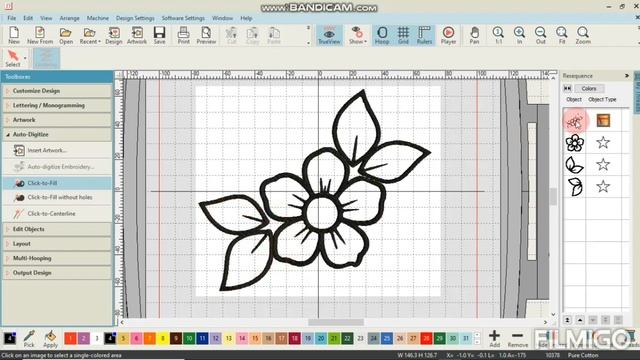Activate the Zoom tool
This screenshot has height=360, width=640.
coord(583,35)
